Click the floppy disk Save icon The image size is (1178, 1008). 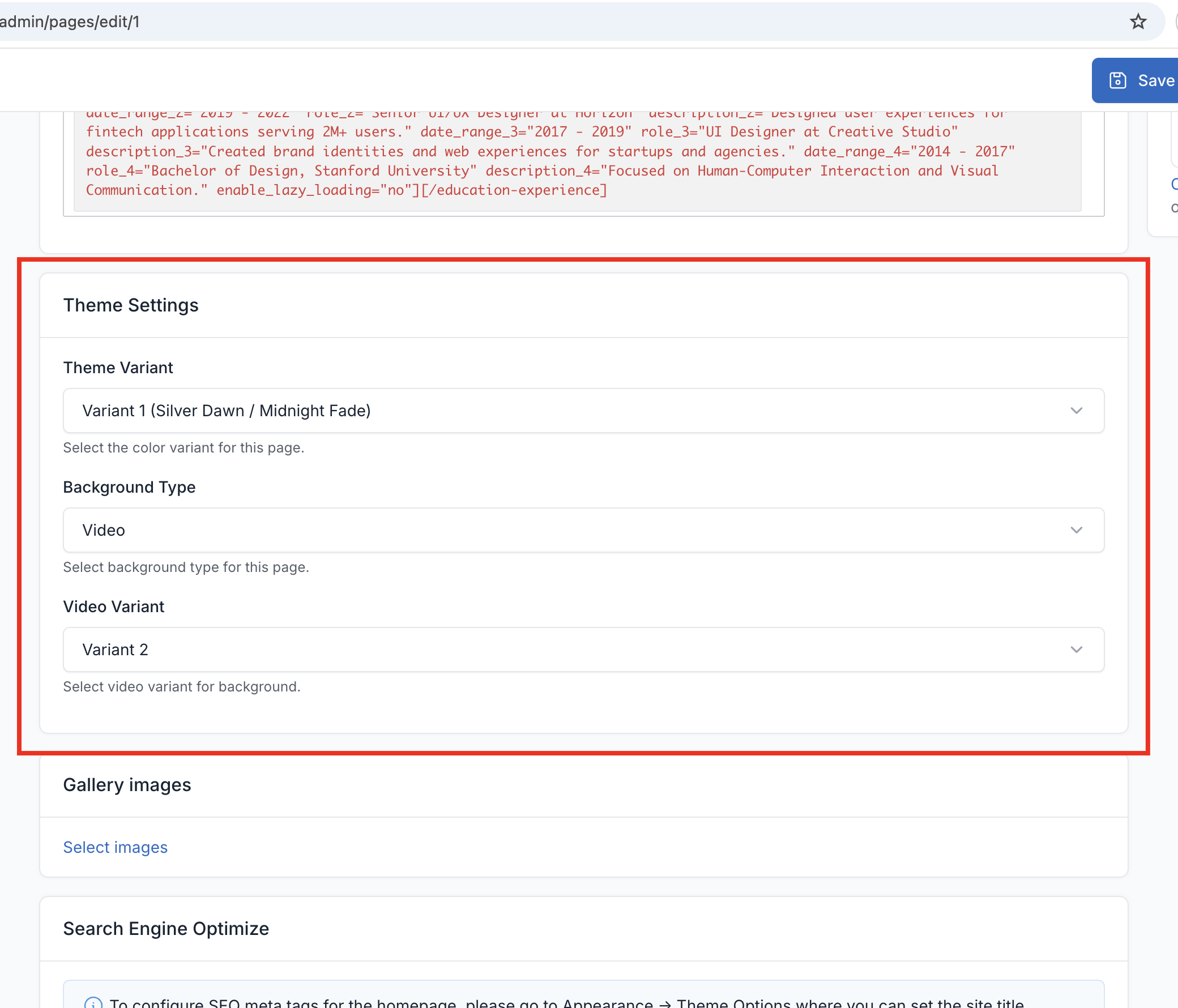tap(1117, 81)
